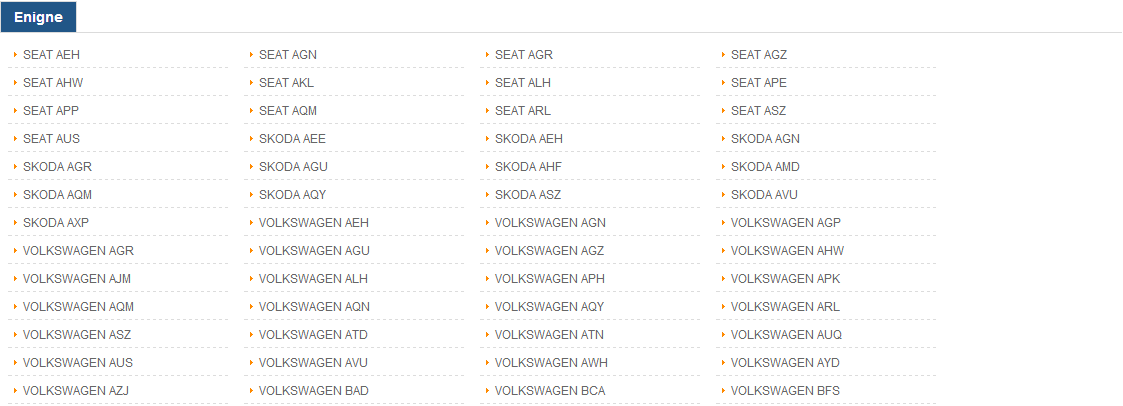Open the VOLKSWAGEN AGR link
Screen dimensions: 1123x406
78,251
